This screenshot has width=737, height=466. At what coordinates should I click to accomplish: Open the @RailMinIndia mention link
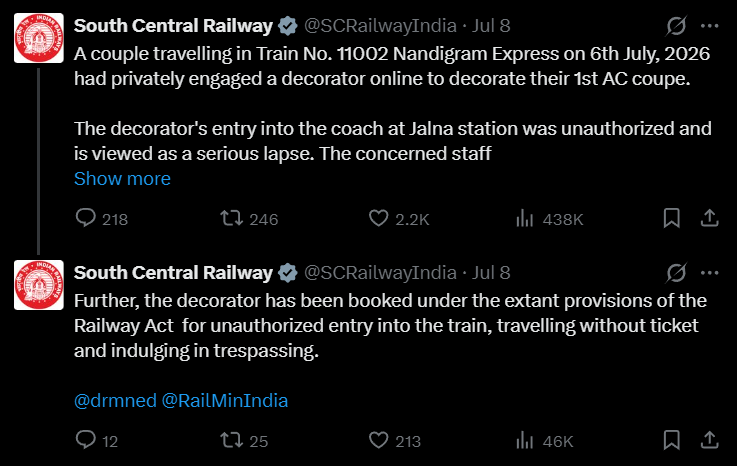tap(225, 401)
